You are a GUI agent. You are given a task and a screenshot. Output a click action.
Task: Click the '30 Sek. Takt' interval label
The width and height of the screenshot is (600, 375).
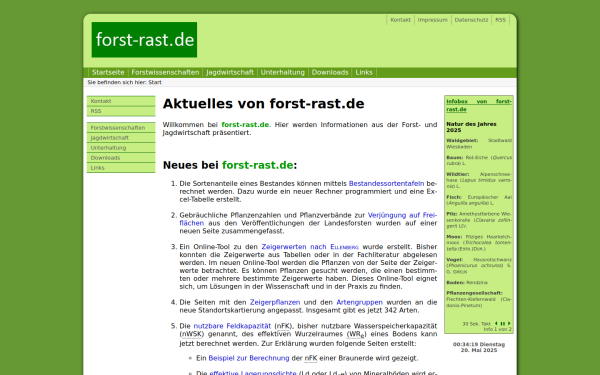click(x=476, y=324)
